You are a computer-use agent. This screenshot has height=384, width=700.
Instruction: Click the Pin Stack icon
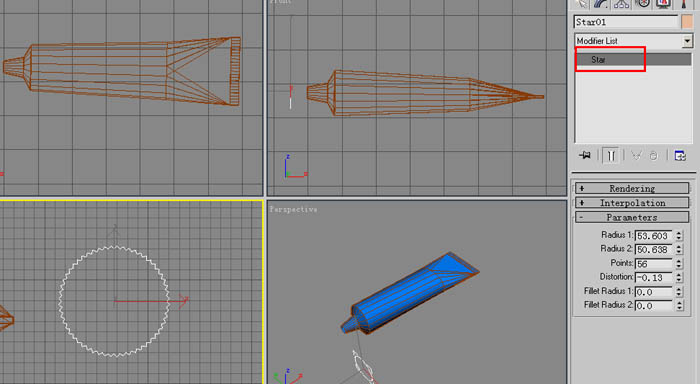[x=584, y=155]
